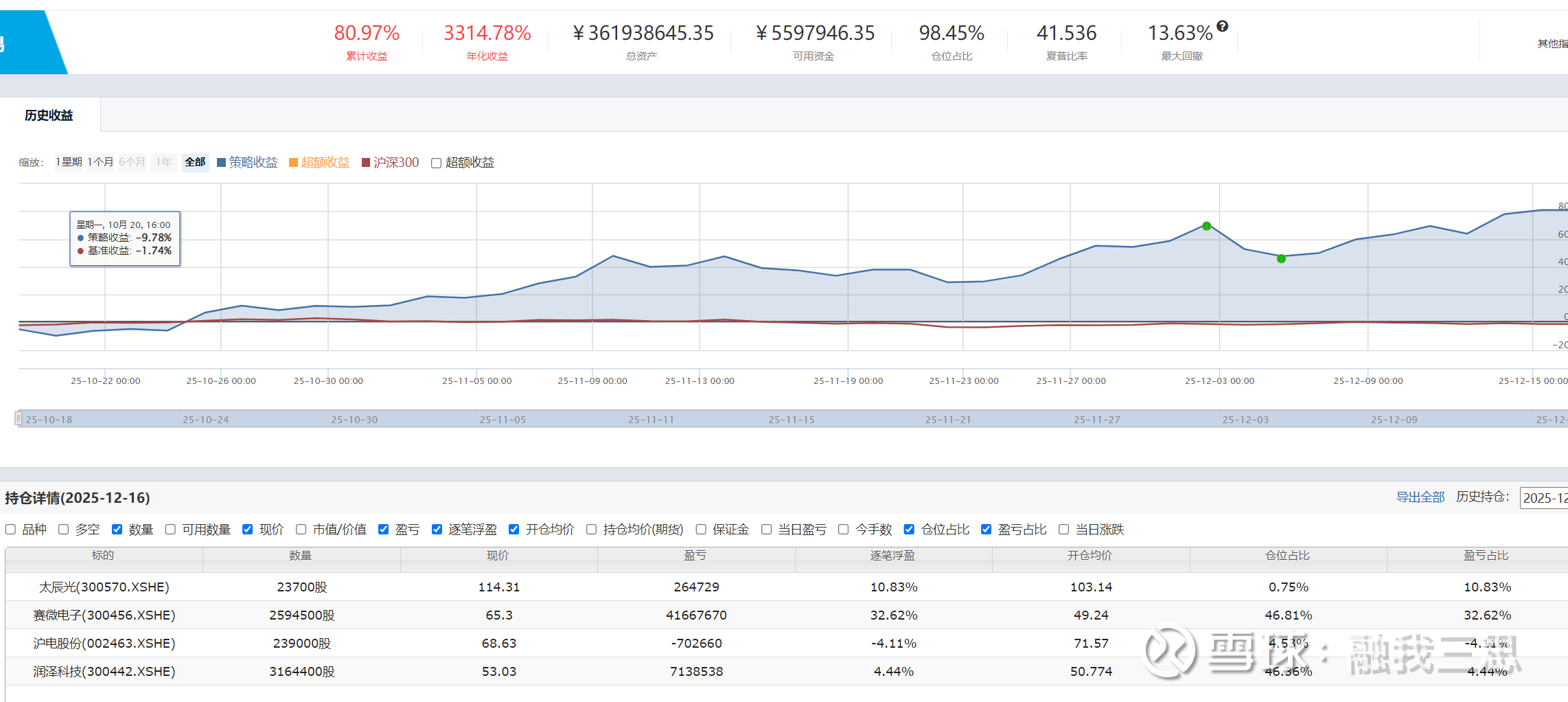
Task: Uncheck the 数量 column checkbox
Action: [x=117, y=529]
